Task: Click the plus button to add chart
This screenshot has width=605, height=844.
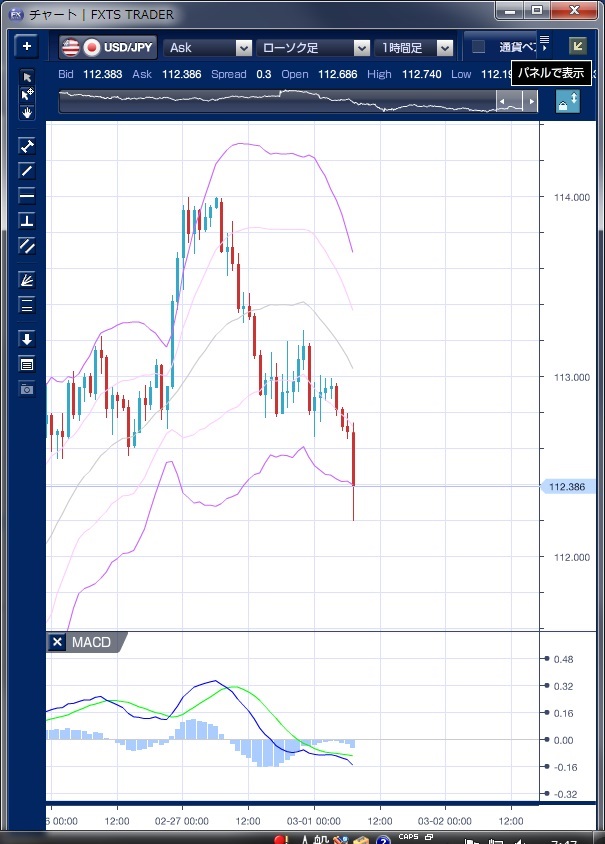Action: click(27, 47)
